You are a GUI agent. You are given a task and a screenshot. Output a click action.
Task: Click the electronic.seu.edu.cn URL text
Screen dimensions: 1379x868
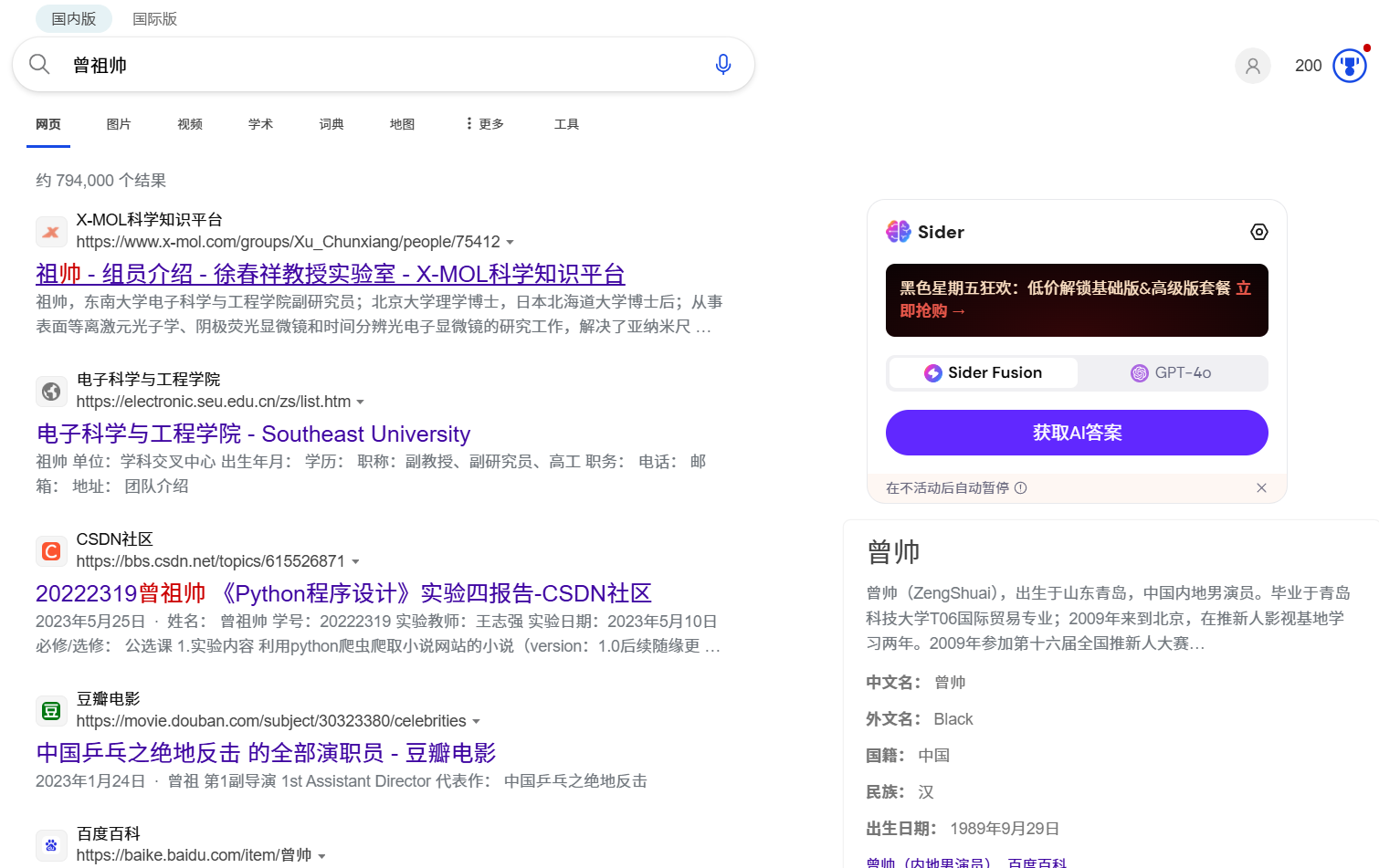(214, 402)
